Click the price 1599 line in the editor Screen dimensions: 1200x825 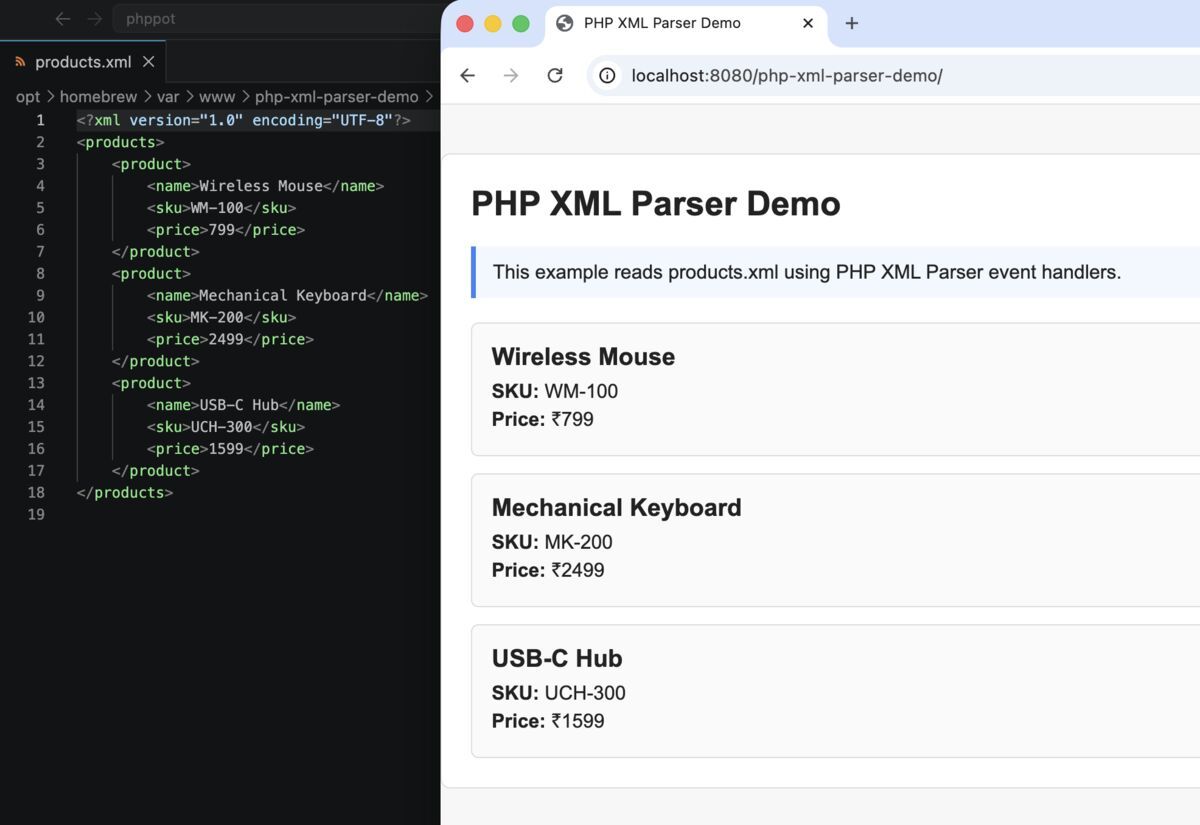pyautogui.click(x=230, y=449)
